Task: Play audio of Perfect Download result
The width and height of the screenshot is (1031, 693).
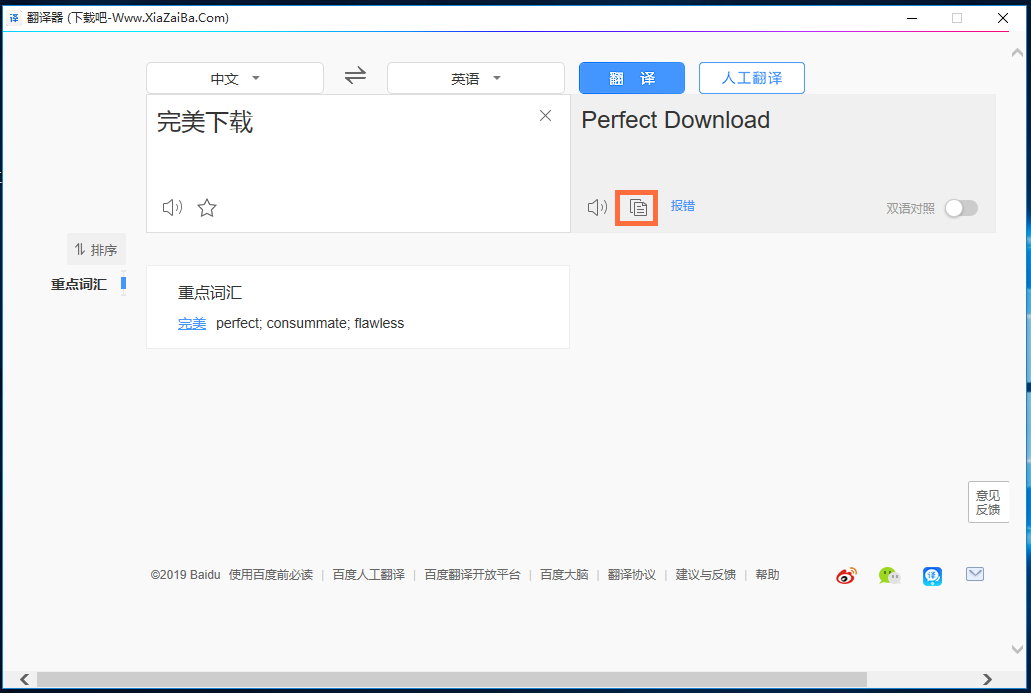Action: pos(596,207)
